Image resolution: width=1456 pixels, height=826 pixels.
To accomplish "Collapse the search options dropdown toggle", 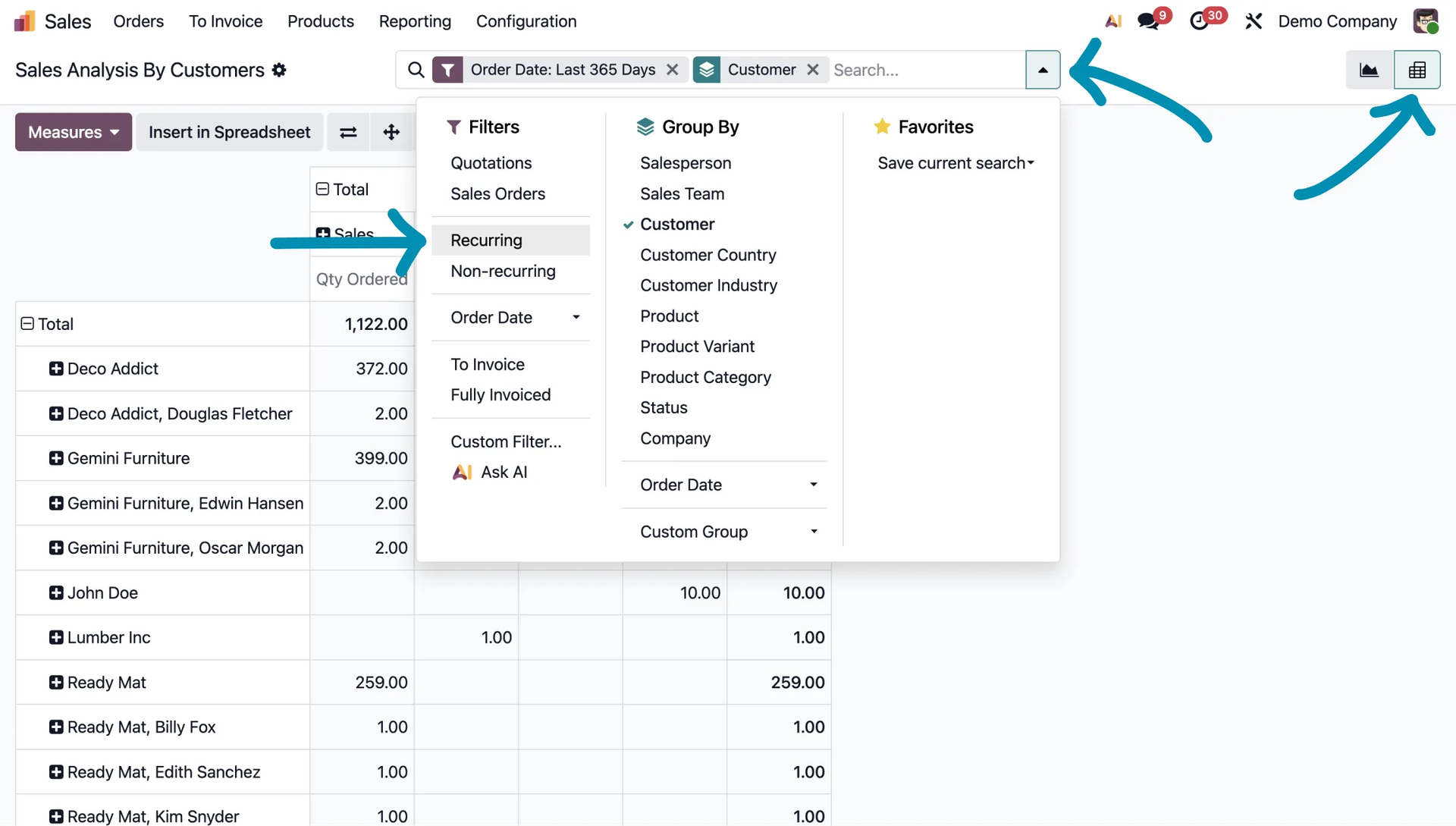I will [1043, 70].
